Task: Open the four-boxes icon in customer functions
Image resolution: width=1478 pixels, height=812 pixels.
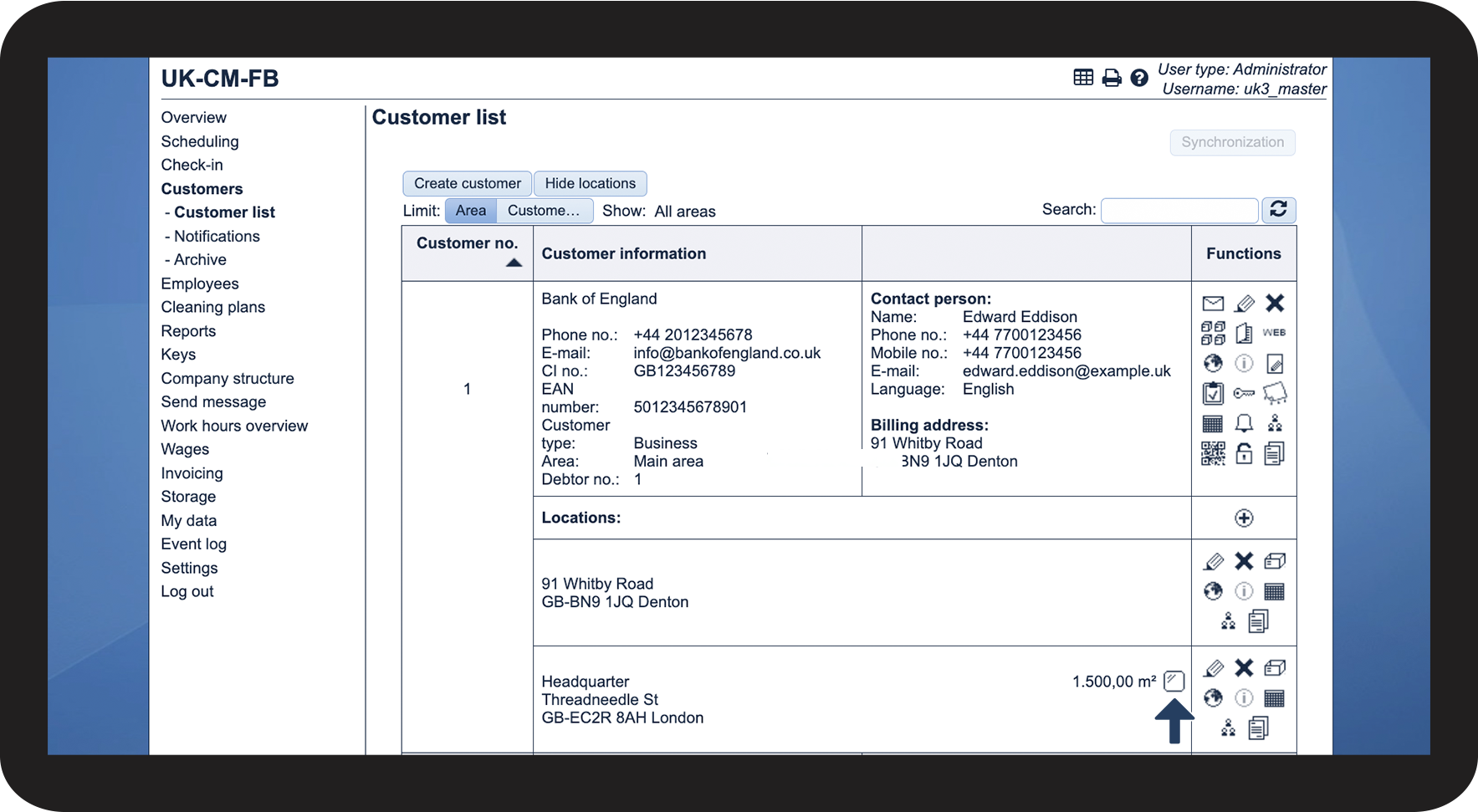Action: 1213,333
